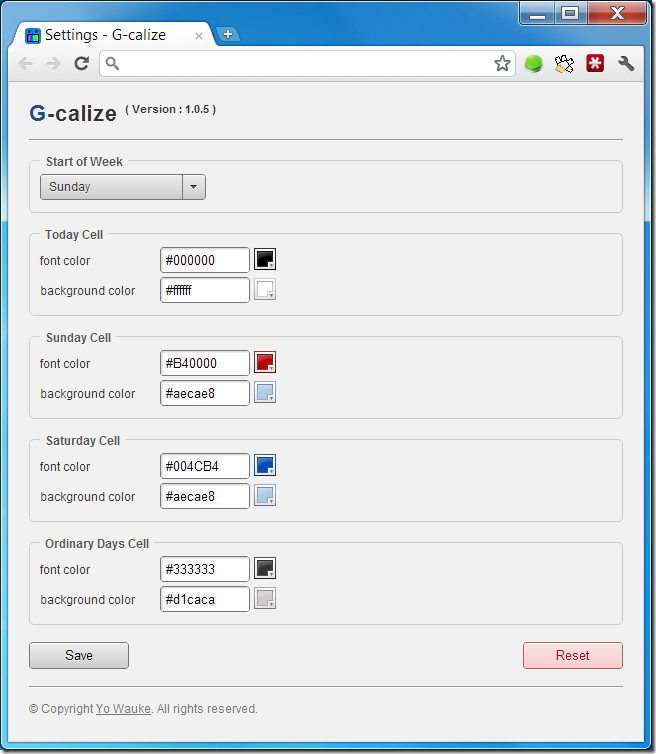This screenshot has height=754, width=656.
Task: Click Today Cell font color field #000000
Action: (x=205, y=260)
